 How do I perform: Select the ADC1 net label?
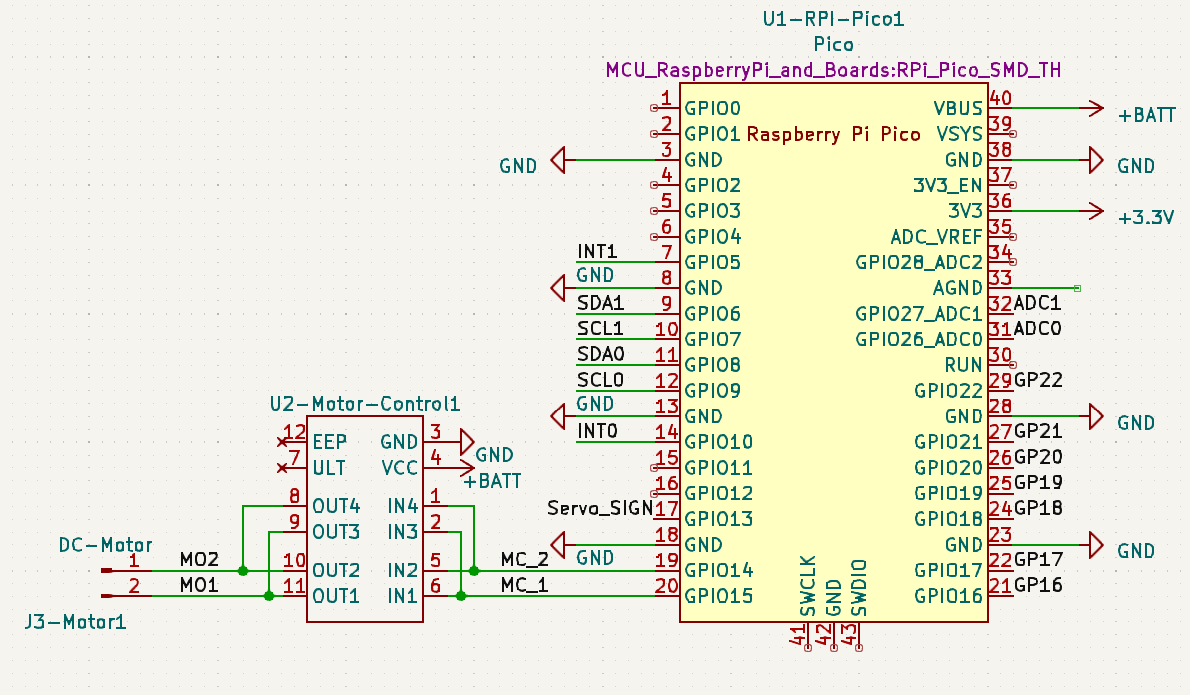pyautogui.click(x=1037, y=303)
